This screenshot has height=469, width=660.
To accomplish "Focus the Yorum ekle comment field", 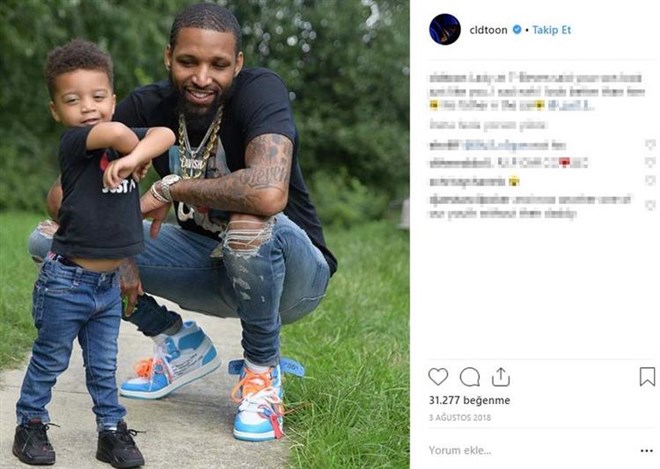I will point(530,450).
